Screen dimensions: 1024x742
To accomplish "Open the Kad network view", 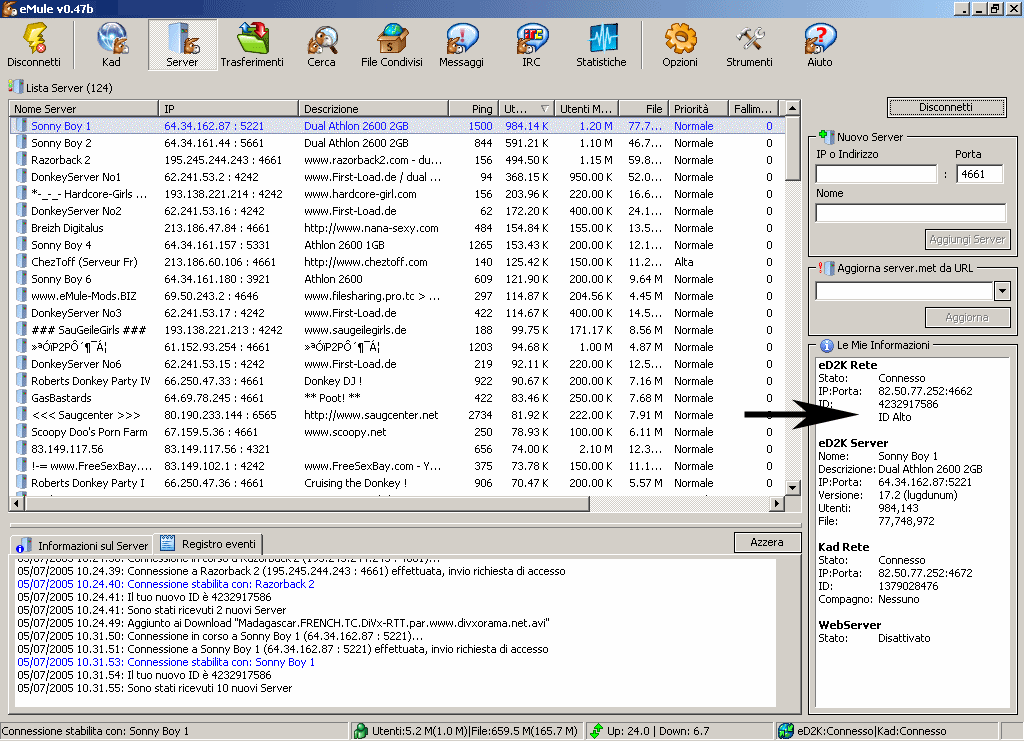I will click(111, 46).
